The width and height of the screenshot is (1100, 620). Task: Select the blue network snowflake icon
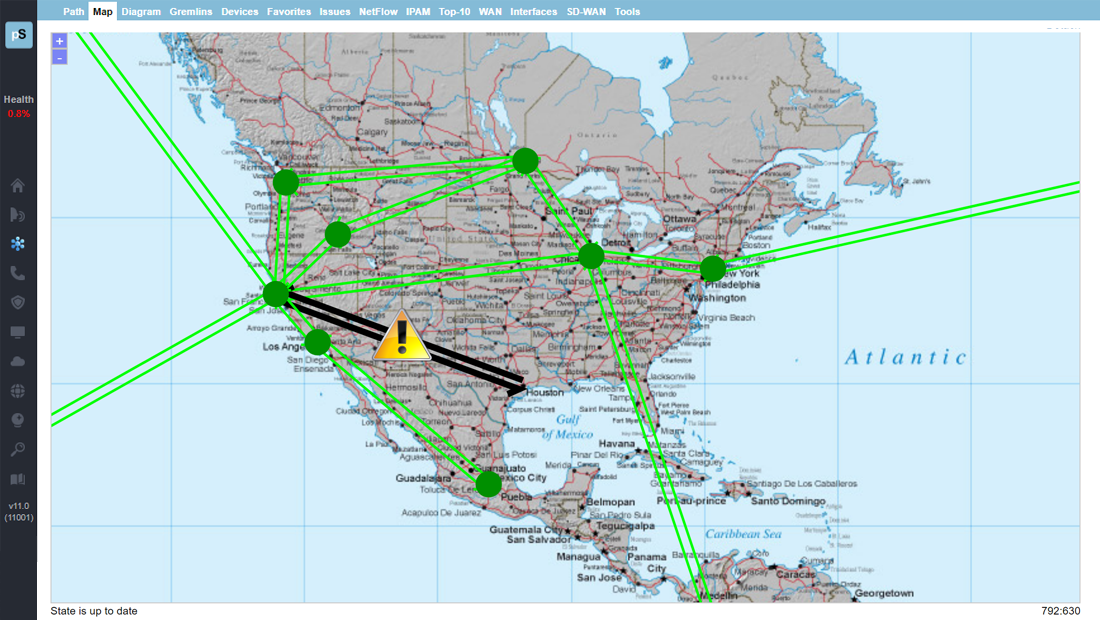click(x=18, y=244)
